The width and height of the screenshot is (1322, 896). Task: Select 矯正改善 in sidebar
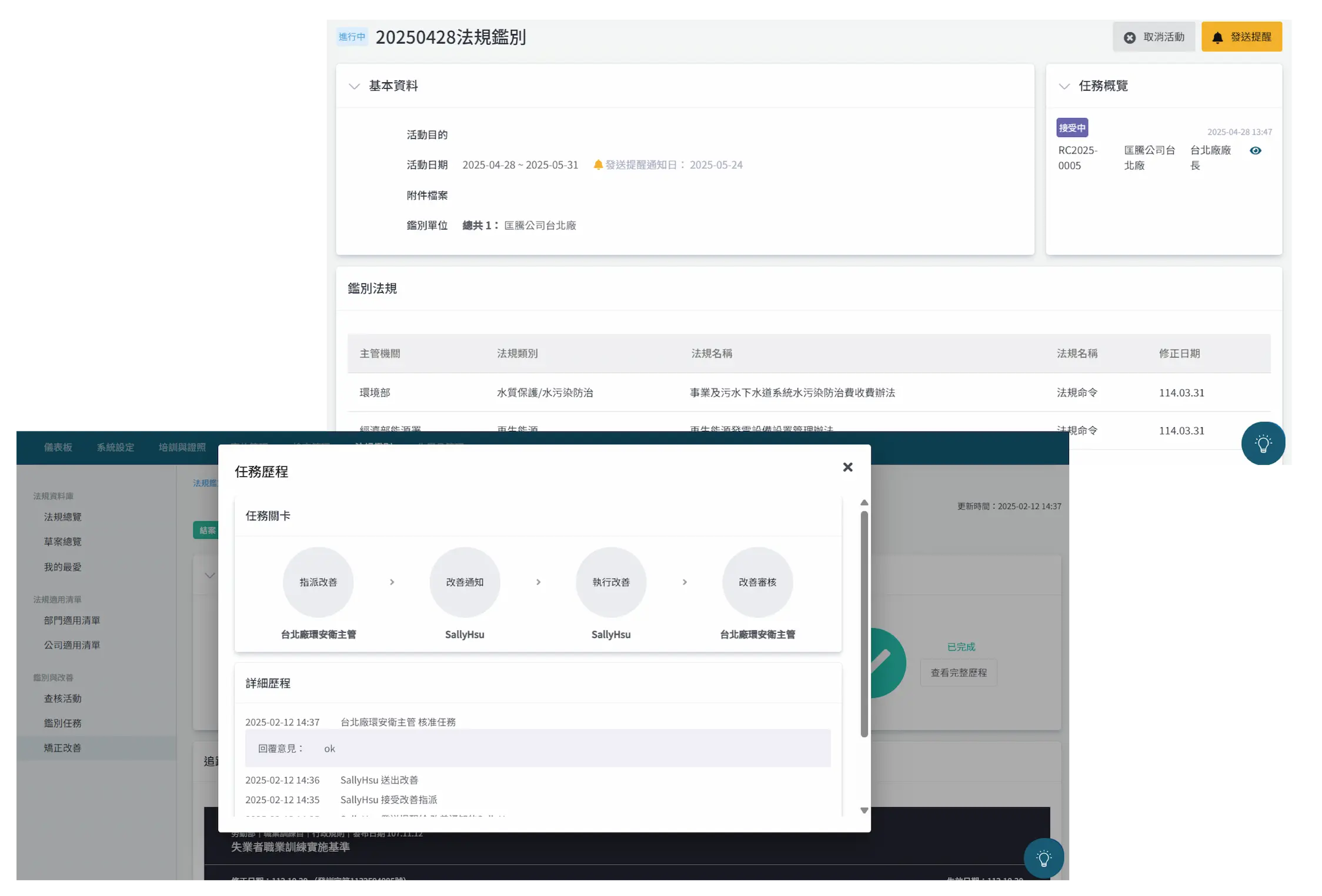coord(96,748)
